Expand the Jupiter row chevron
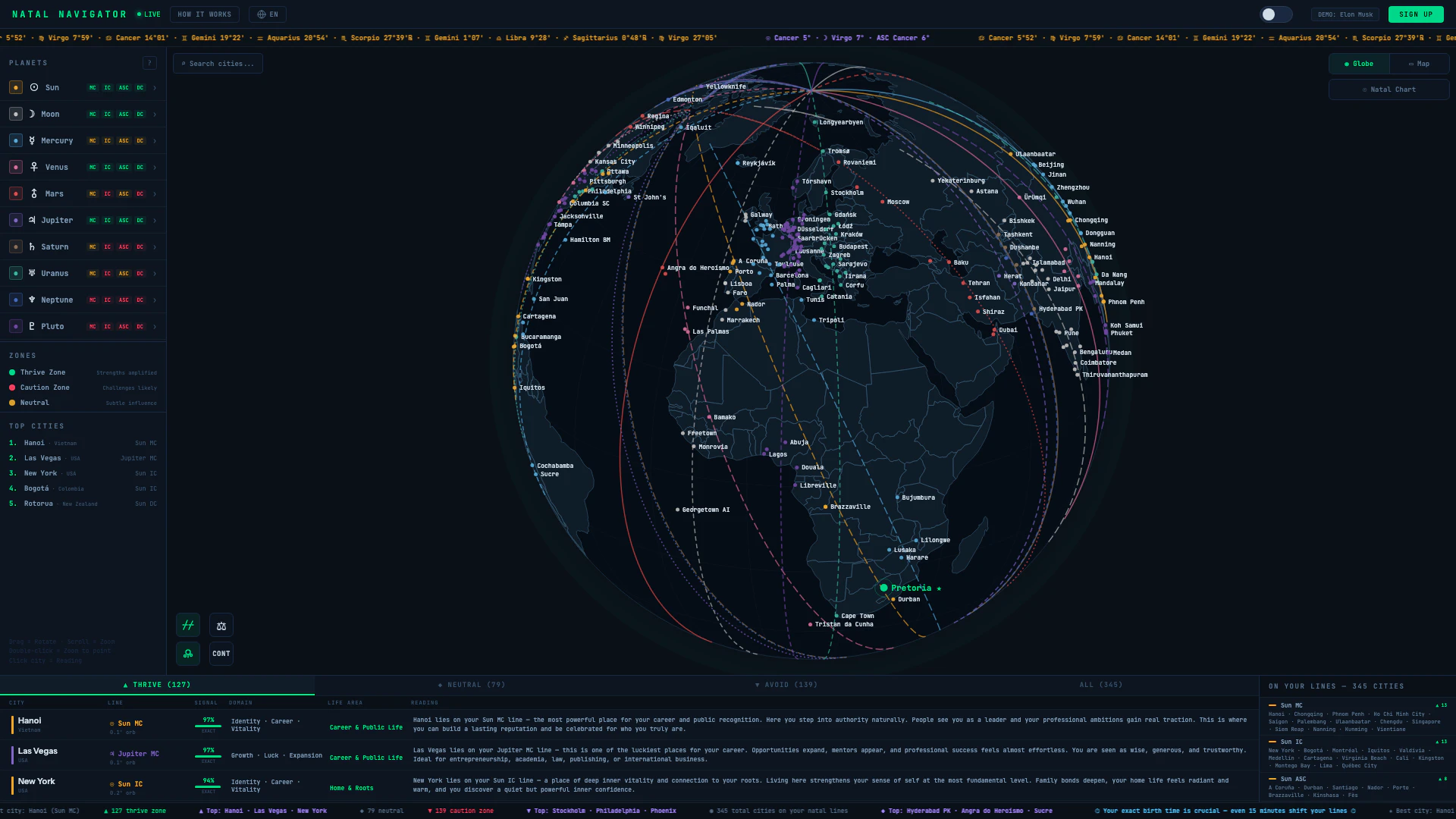The width and height of the screenshot is (1456, 819). (x=155, y=221)
